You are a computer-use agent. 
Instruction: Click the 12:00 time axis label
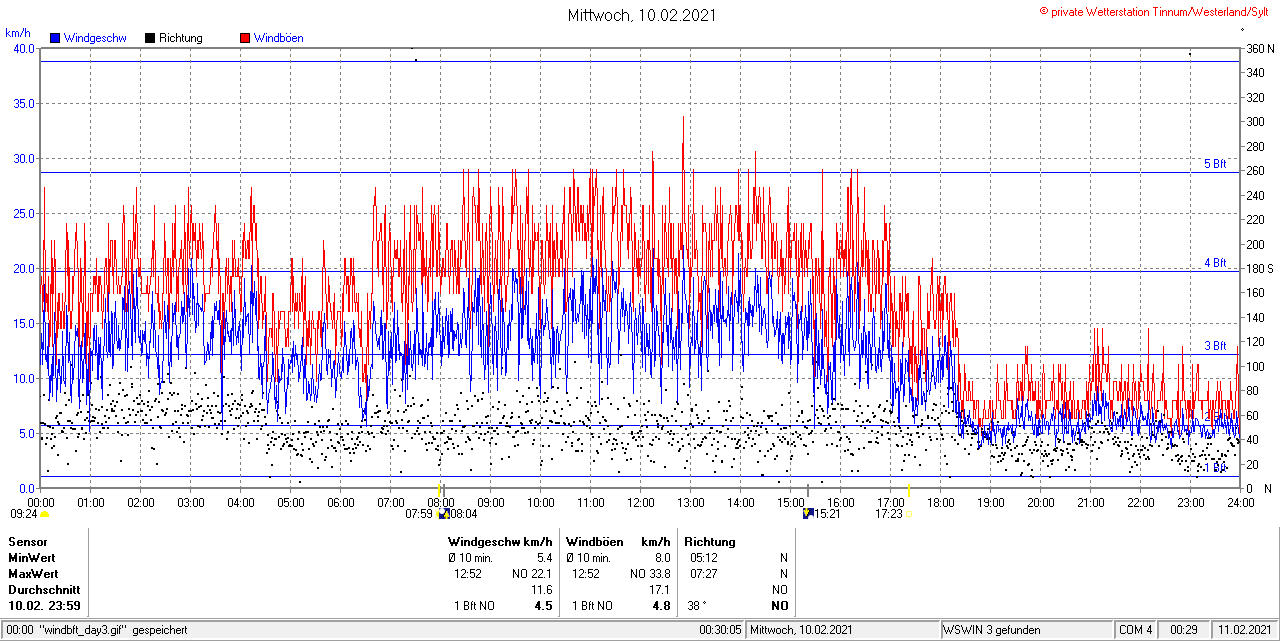[x=640, y=502]
